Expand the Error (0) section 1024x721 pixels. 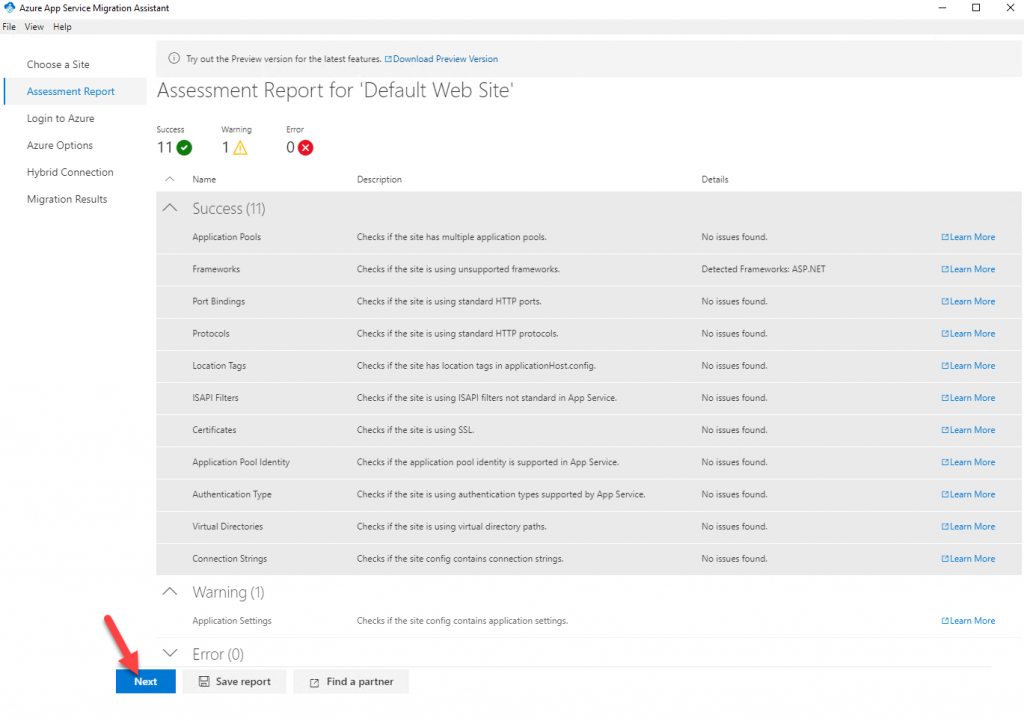coord(170,653)
